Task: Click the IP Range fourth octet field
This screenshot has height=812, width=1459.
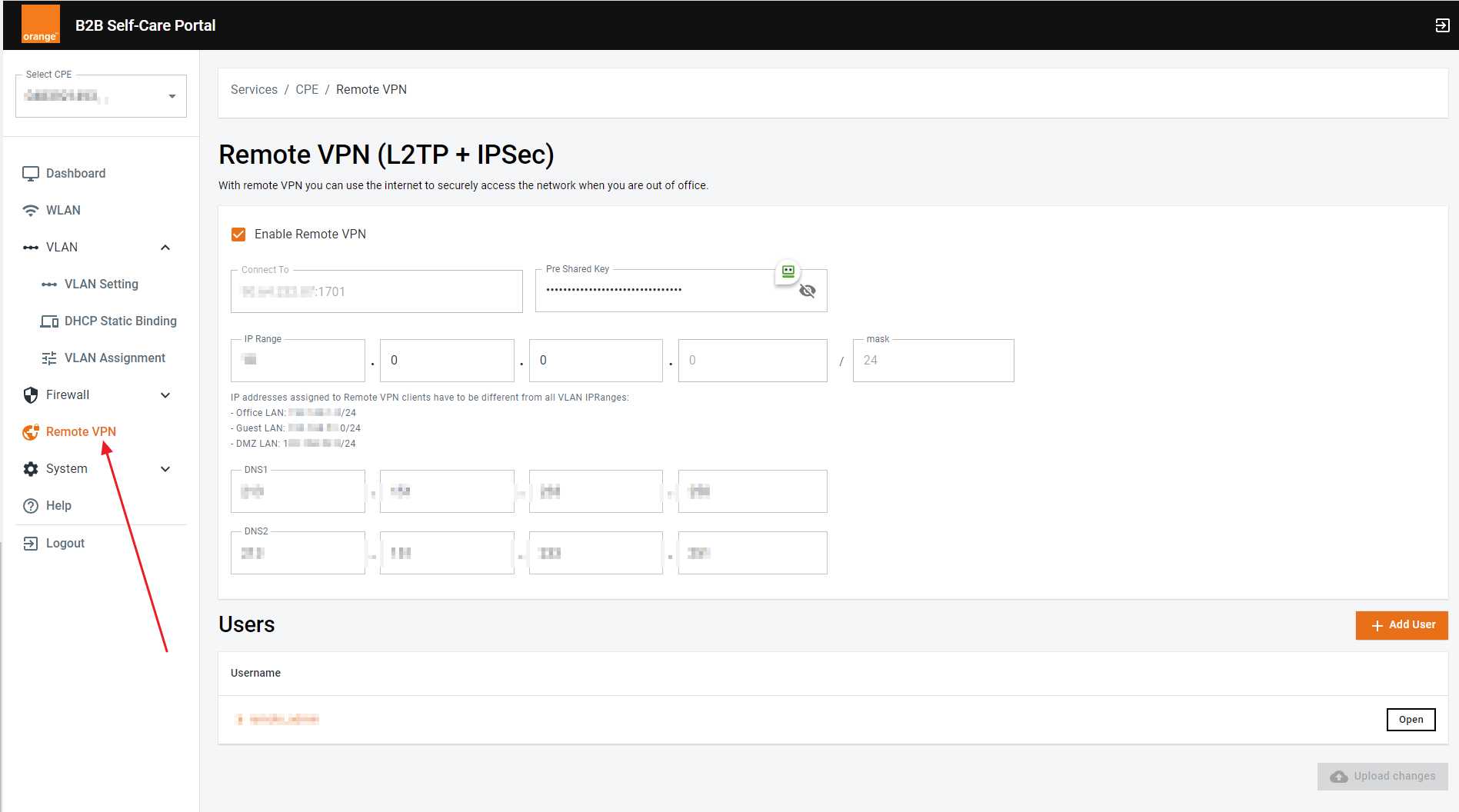Action: (753, 361)
